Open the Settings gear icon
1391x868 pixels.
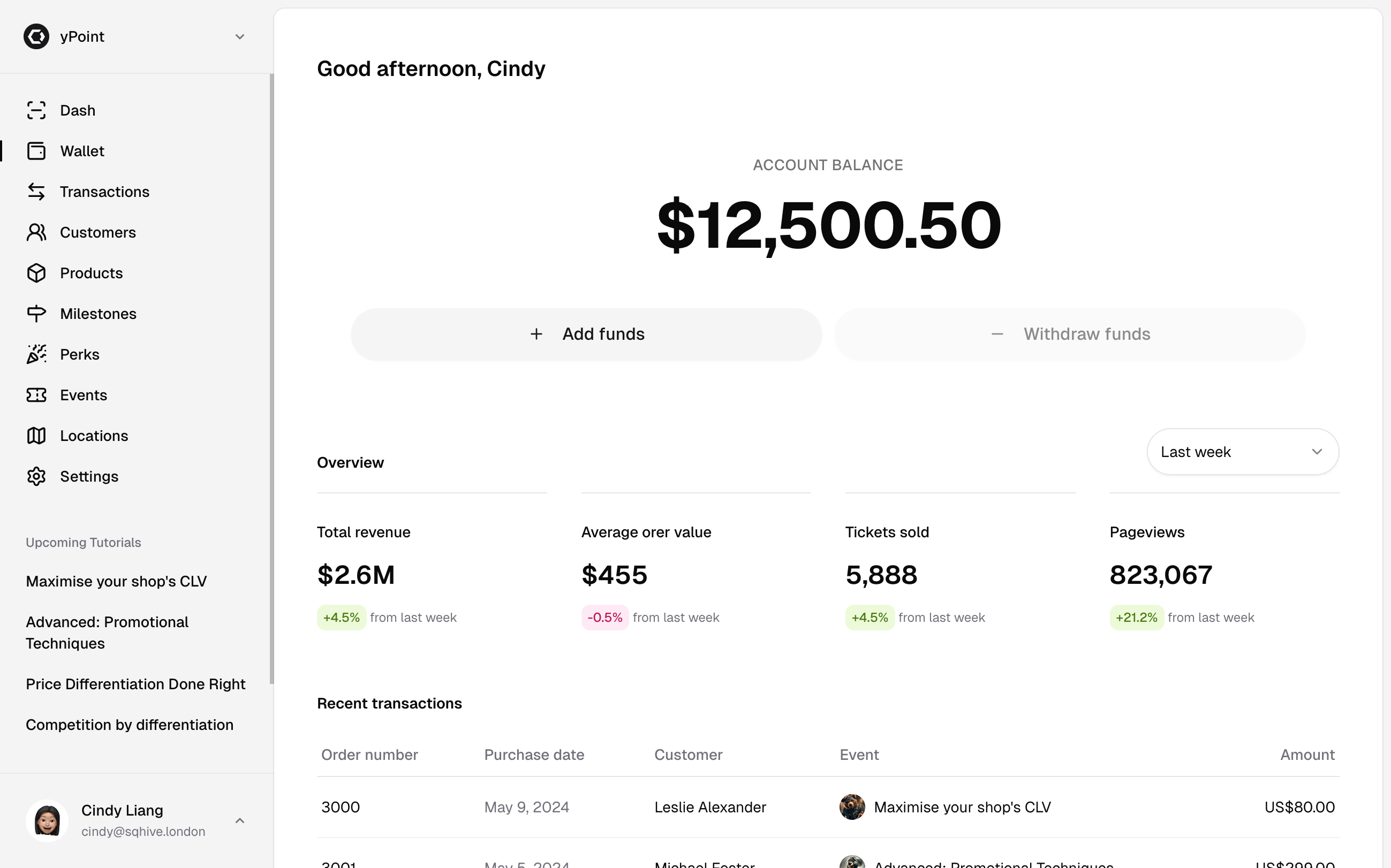tap(36, 476)
